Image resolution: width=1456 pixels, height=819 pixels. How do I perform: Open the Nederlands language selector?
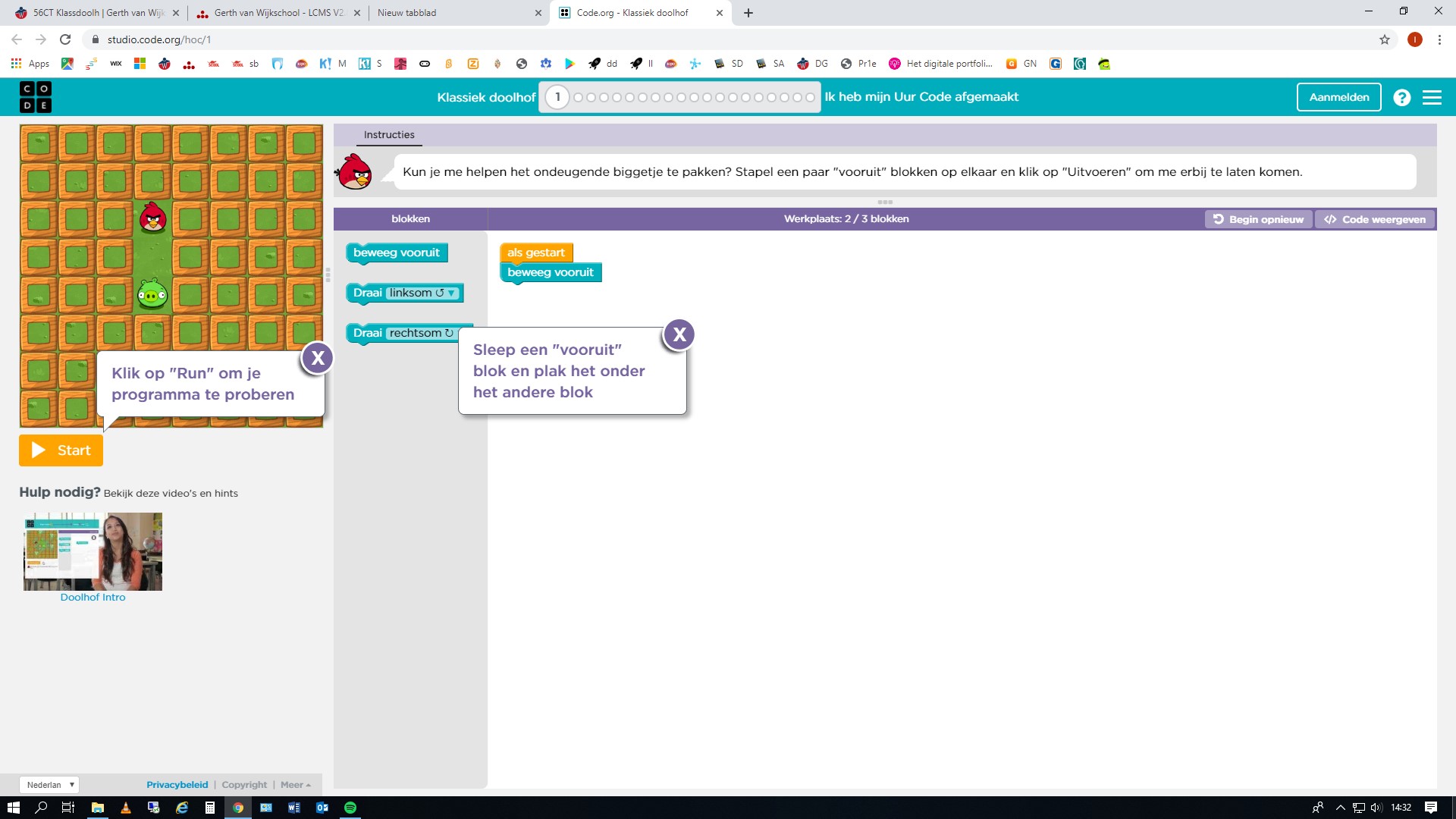49,785
